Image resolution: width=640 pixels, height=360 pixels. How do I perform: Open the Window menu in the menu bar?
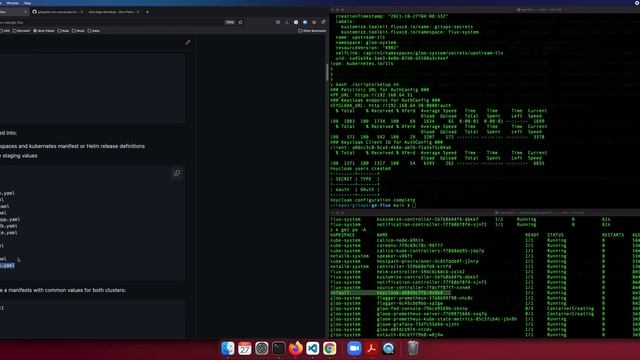coord(13,3)
